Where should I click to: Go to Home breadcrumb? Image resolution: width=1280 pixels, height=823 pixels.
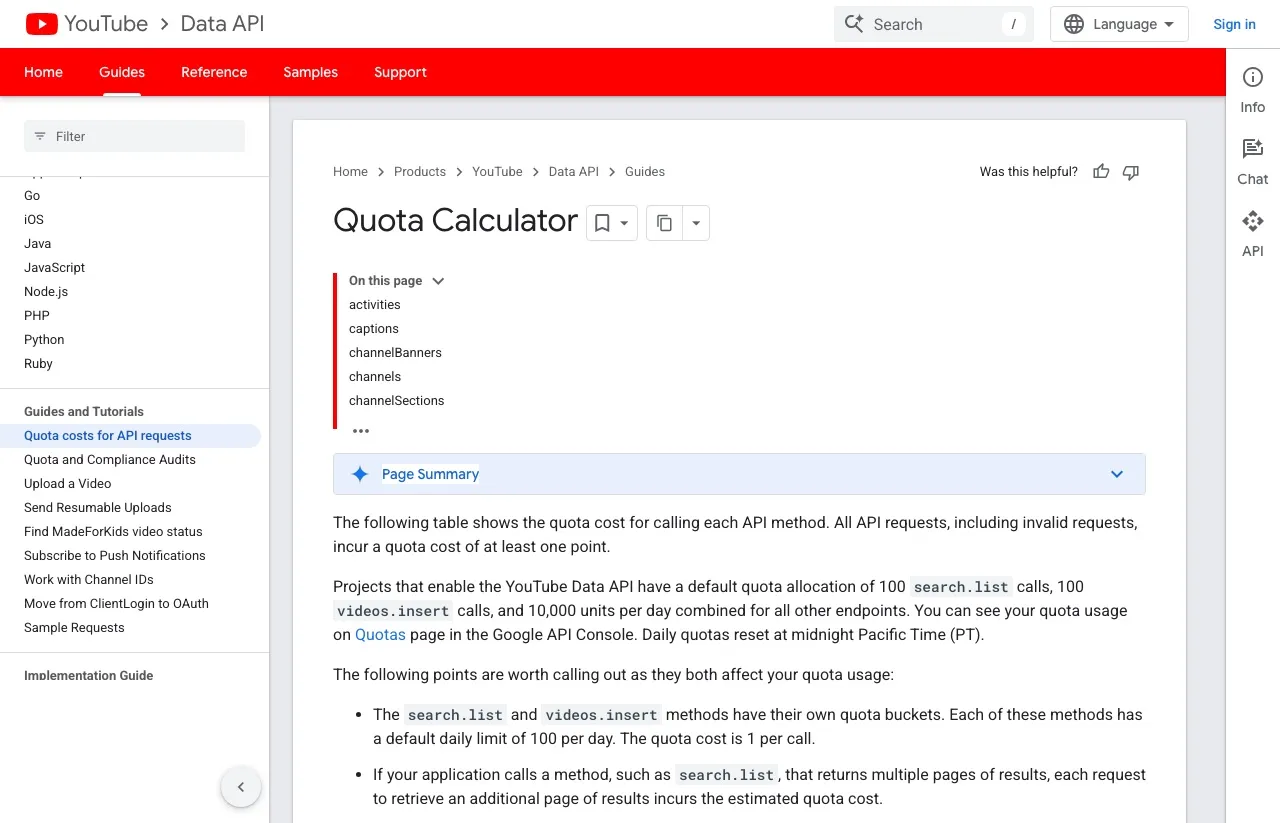pyautogui.click(x=350, y=172)
